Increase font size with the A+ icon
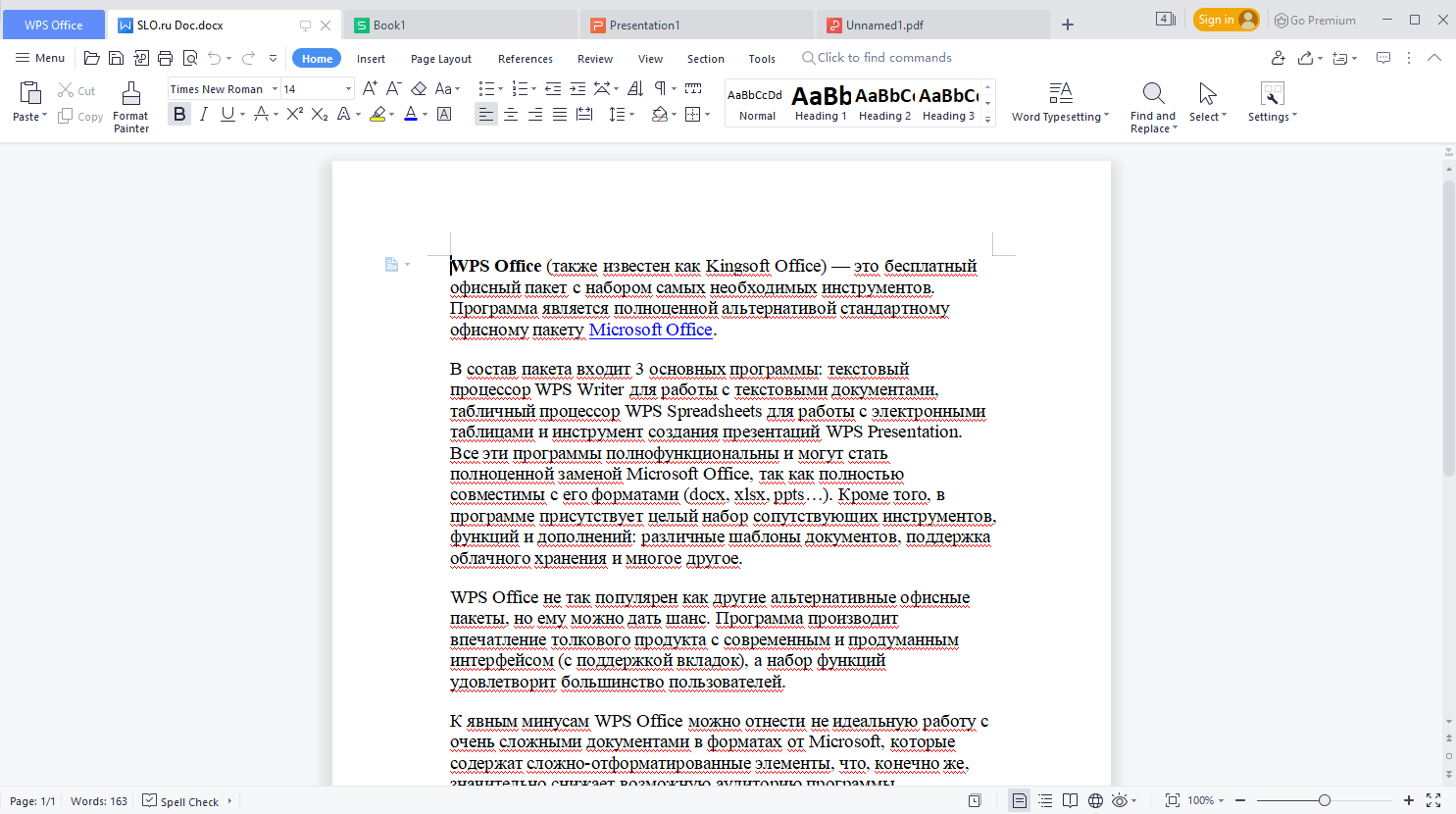 [370, 88]
